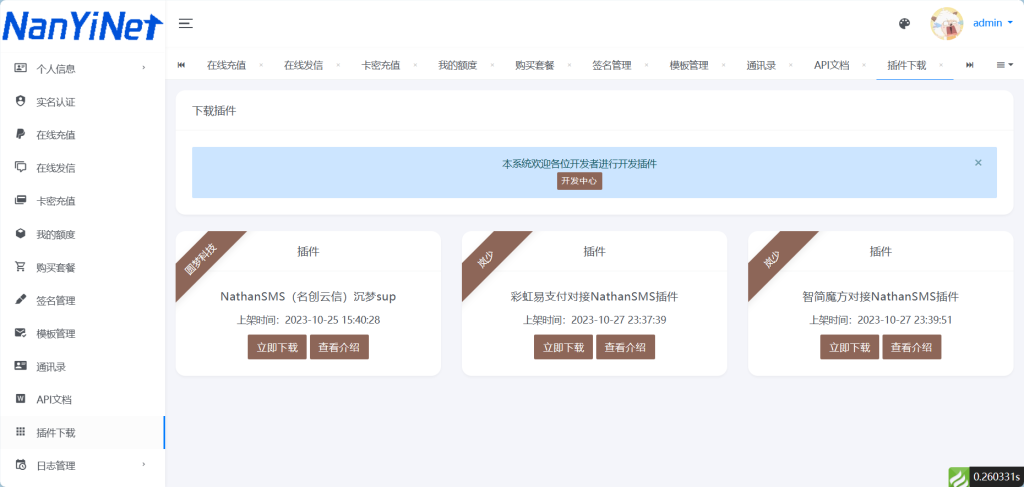Switch to the 签名管理 tab
This screenshot has width=1024, height=487.
(x=611, y=65)
